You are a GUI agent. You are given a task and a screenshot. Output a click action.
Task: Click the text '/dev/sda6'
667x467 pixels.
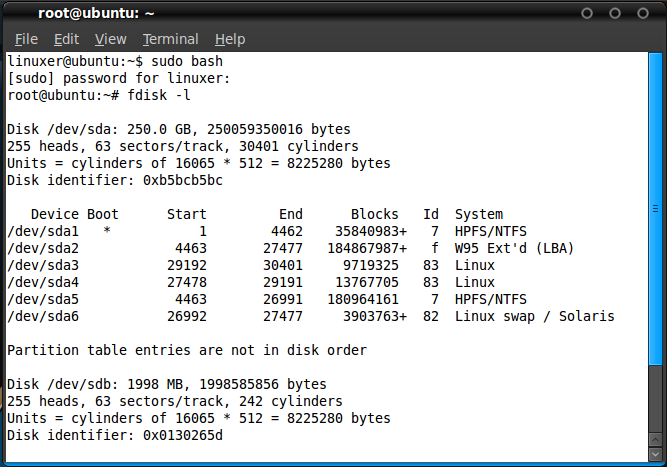(43, 316)
